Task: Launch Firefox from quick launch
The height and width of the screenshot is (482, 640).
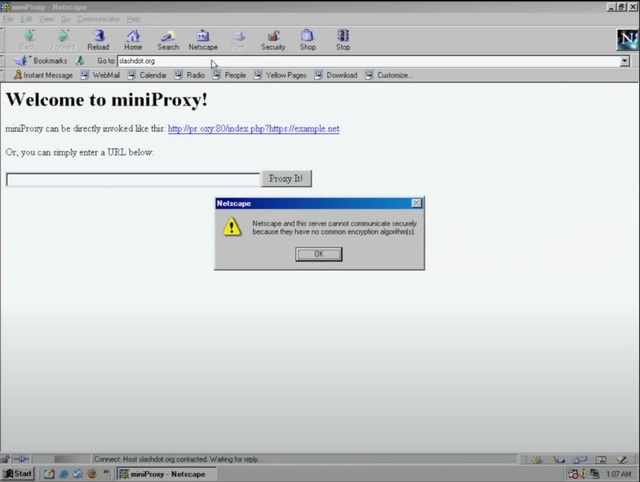Action: coord(92,474)
